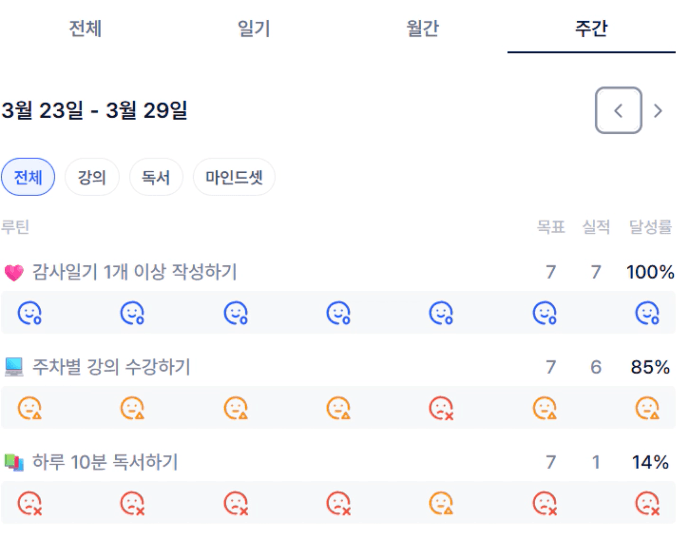Go to next week with right chevron
Image resolution: width=689 pixels, height=540 pixels.
coord(658,111)
